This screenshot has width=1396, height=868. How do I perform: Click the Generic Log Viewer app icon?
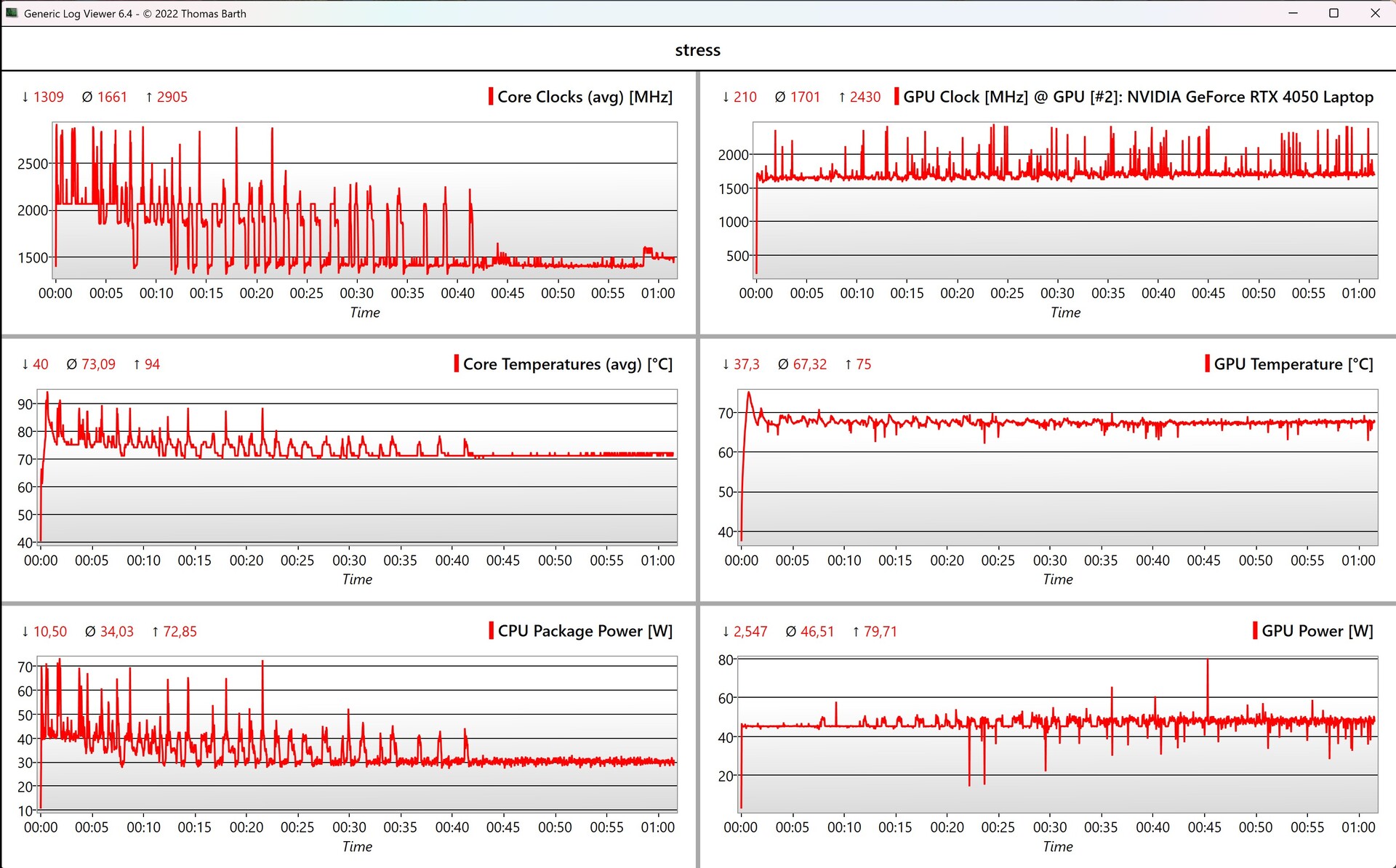[12, 13]
